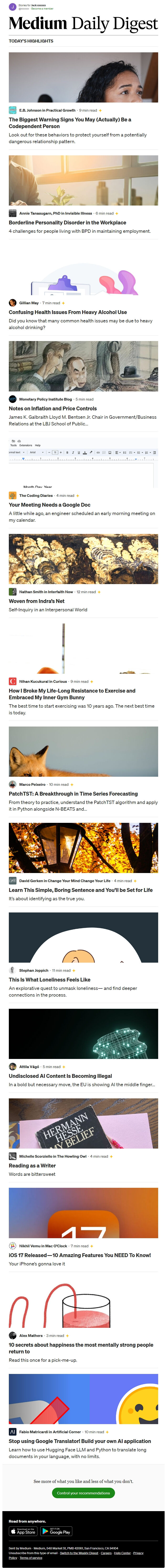167x1568 pixels.
Task: Click Stephan Joppich's author avatar
Action: (x=12, y=970)
